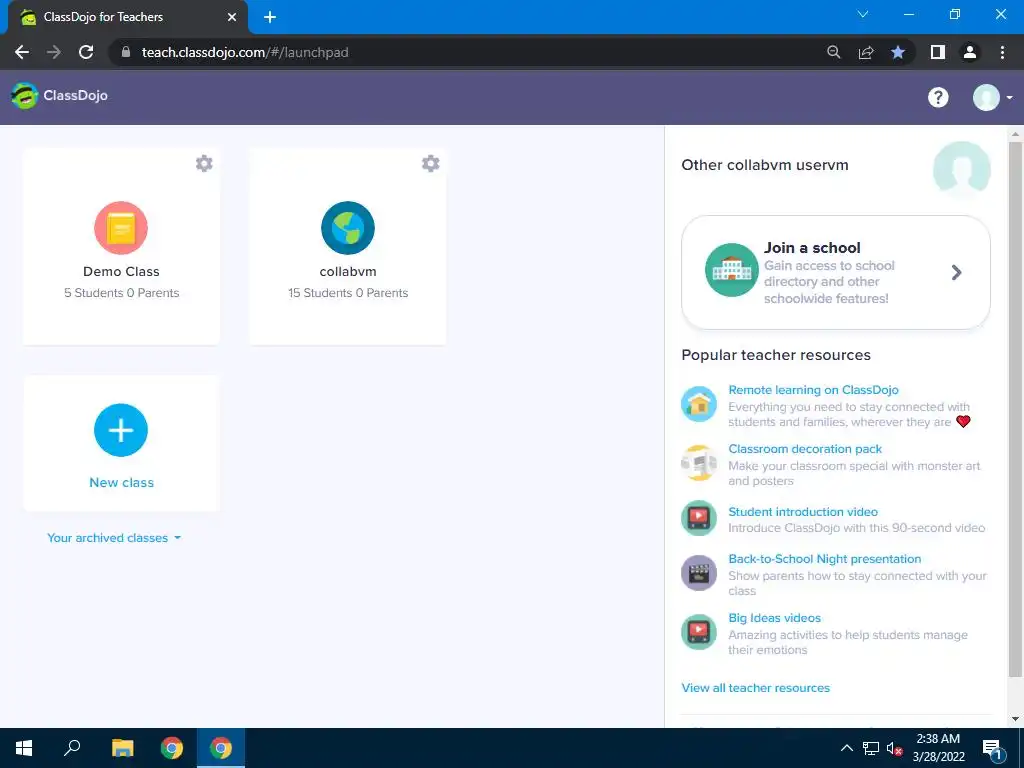Open a new browser tab
Viewport: 1024px width, 768px height.
270,17
